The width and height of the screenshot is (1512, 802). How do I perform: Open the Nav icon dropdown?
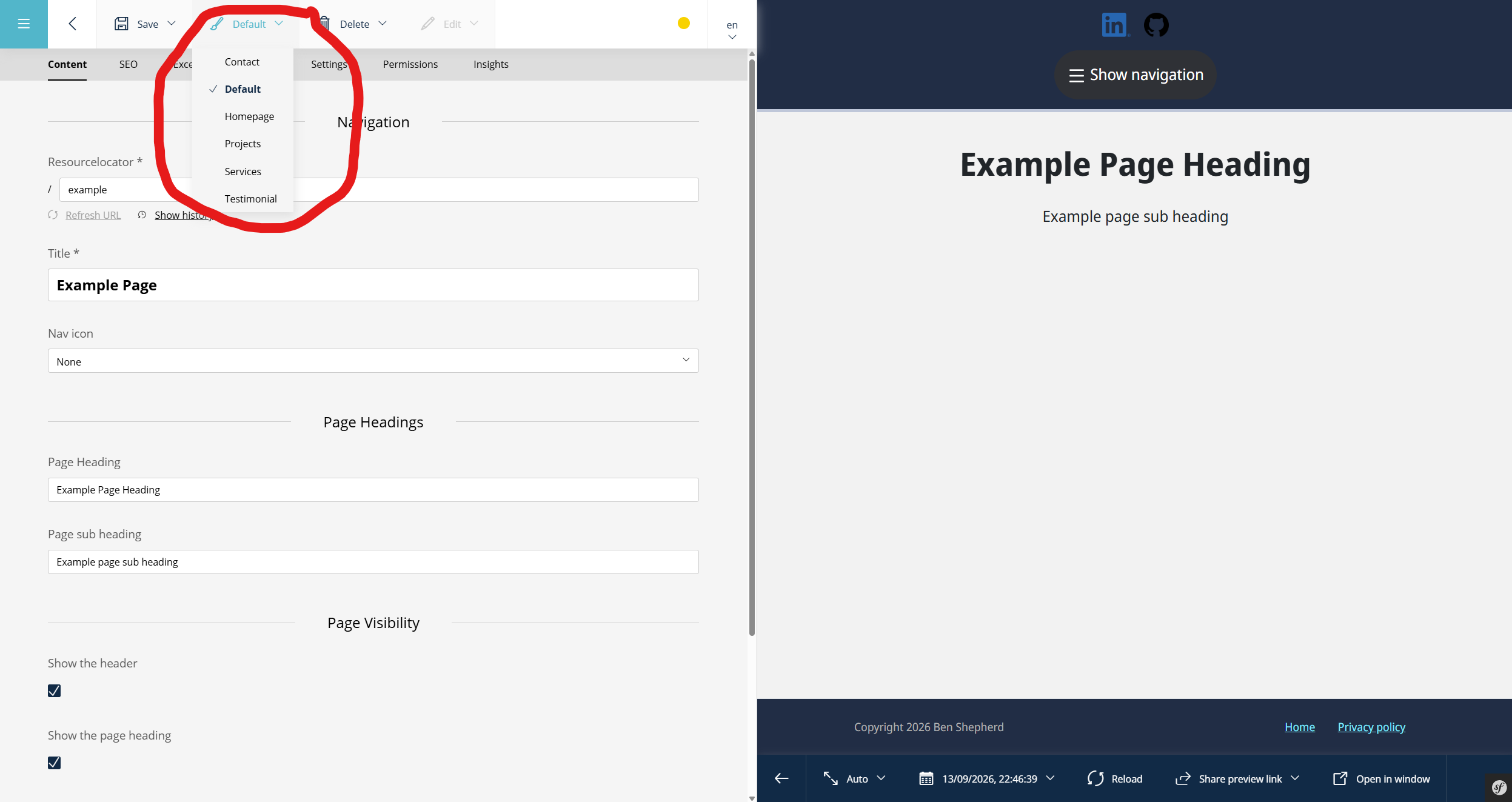373,361
